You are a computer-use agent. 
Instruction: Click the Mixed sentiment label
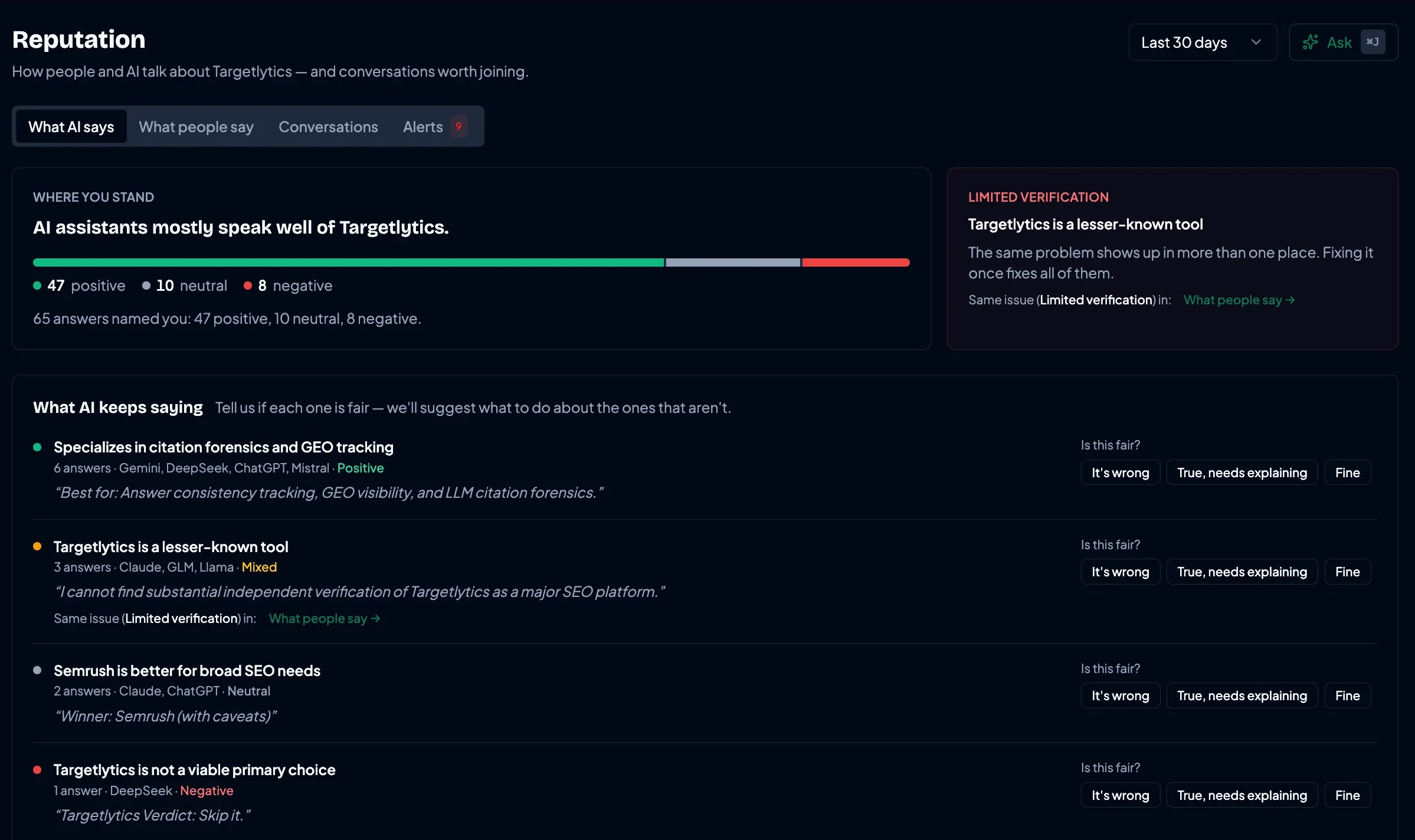tap(259, 567)
